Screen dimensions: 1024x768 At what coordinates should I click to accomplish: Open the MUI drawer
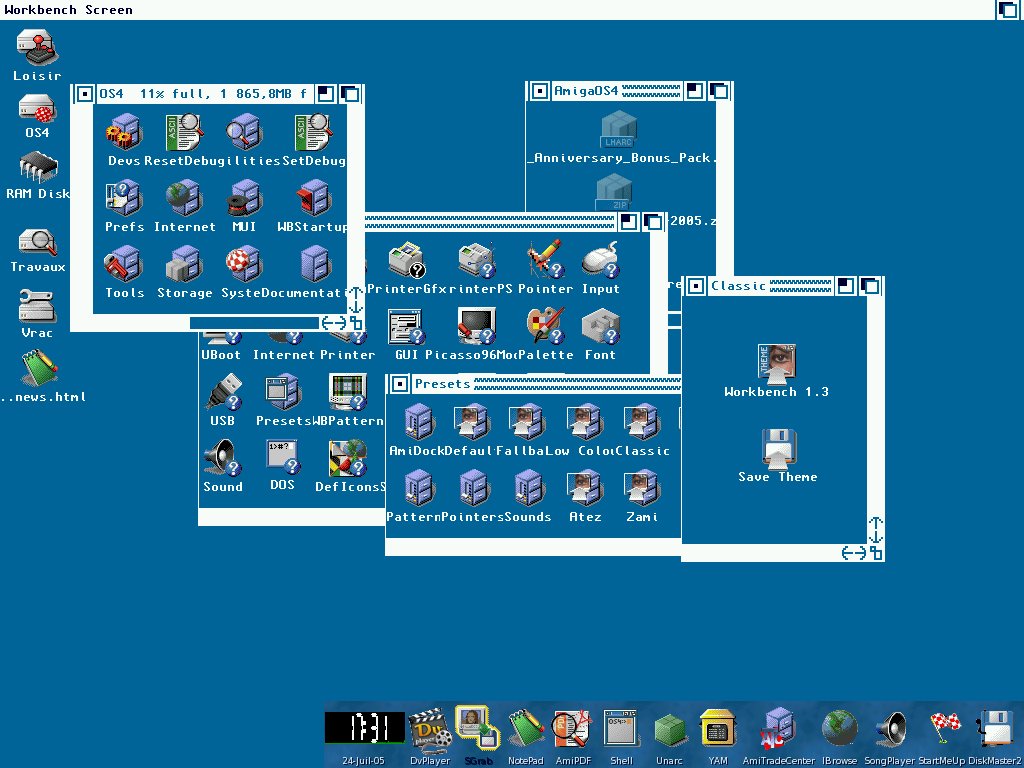[x=244, y=198]
